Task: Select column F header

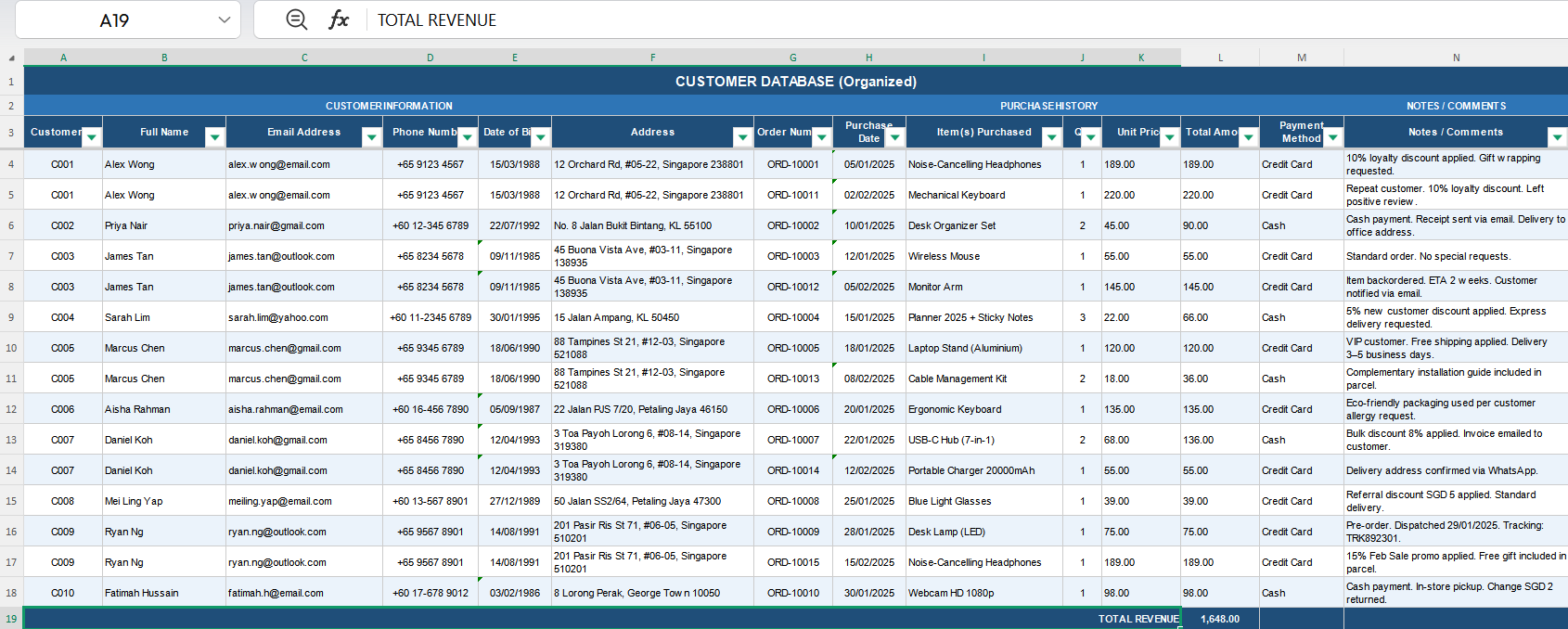Action: click(x=653, y=58)
